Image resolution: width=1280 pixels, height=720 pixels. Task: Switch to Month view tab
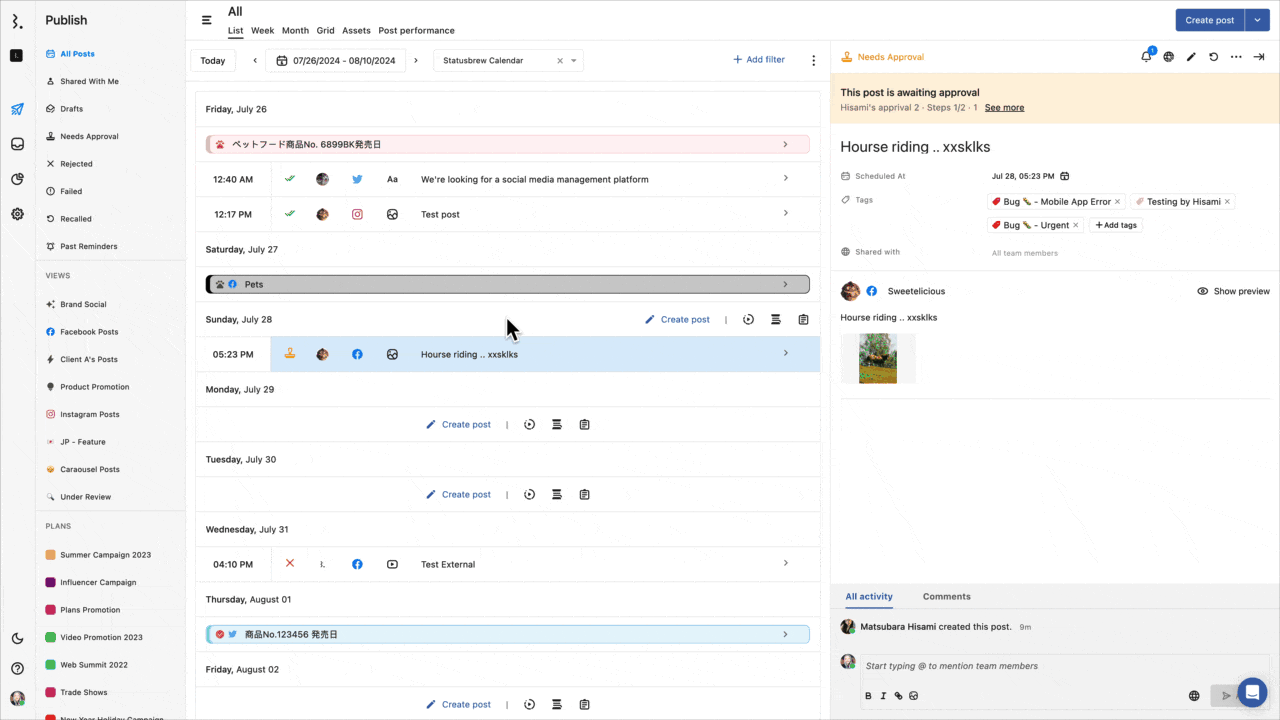point(295,31)
